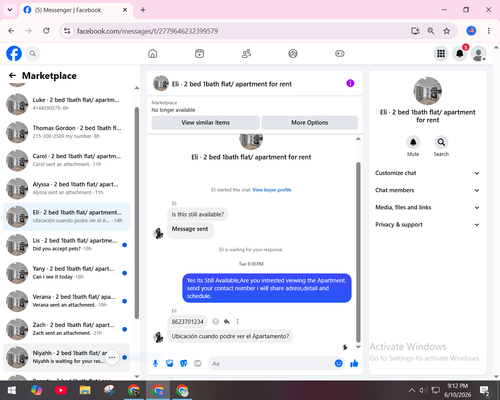The width and height of the screenshot is (500, 400).
Task: Click the Chrome profile avatar
Action: [x=471, y=31]
